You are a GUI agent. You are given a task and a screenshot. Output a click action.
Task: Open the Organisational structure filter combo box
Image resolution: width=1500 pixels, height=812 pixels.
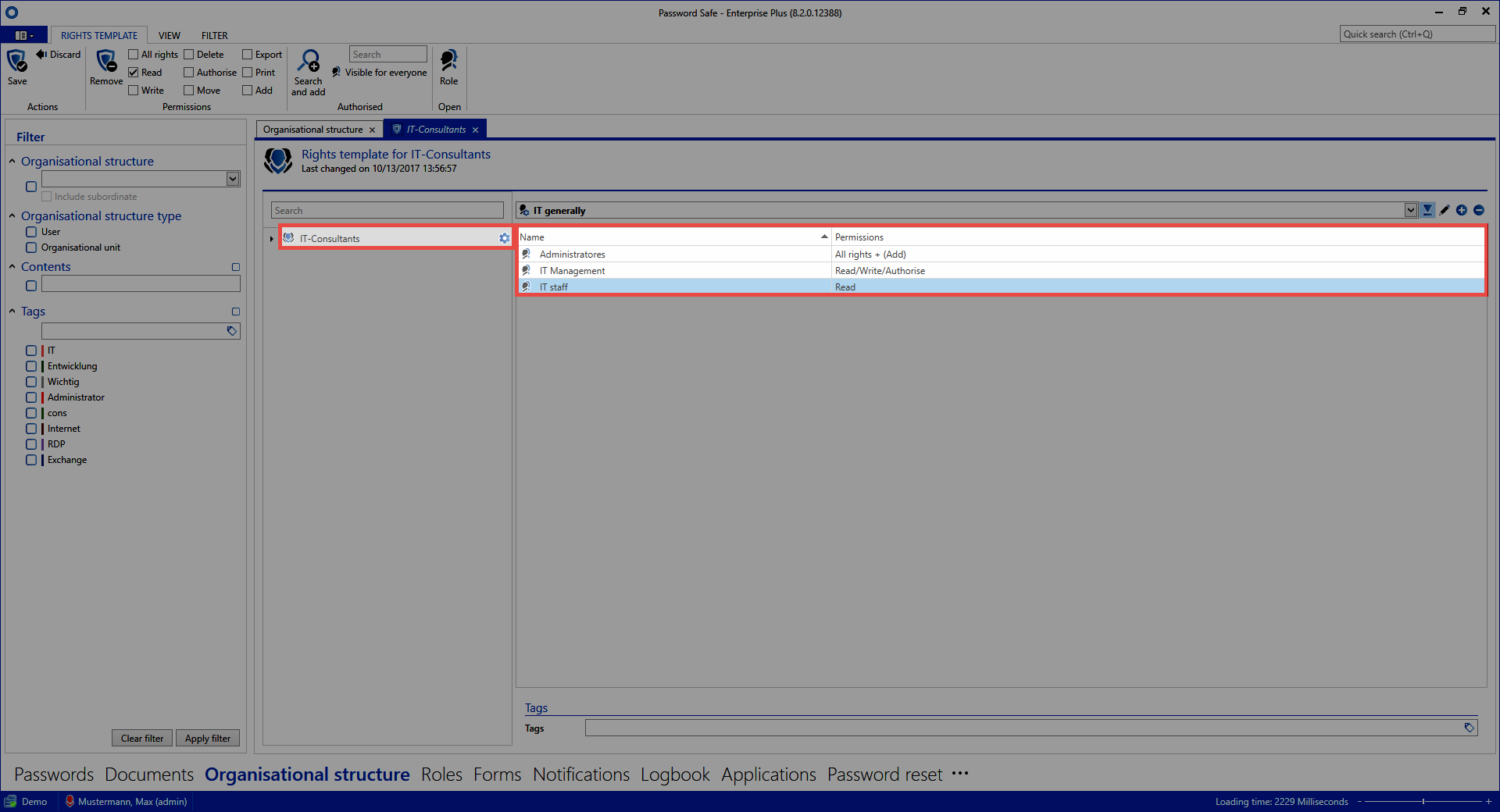pos(233,179)
